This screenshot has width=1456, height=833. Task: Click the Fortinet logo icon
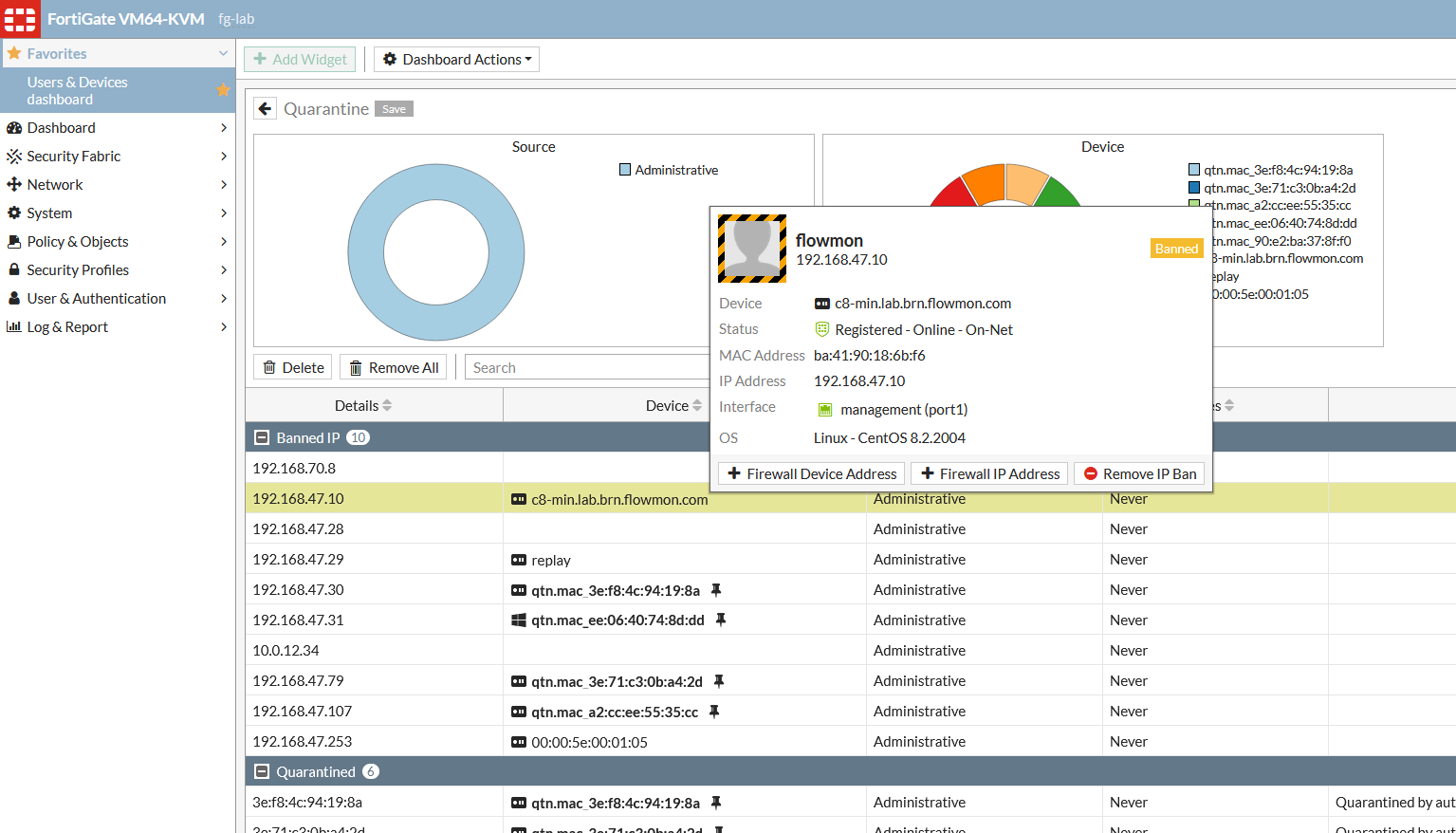click(x=20, y=19)
